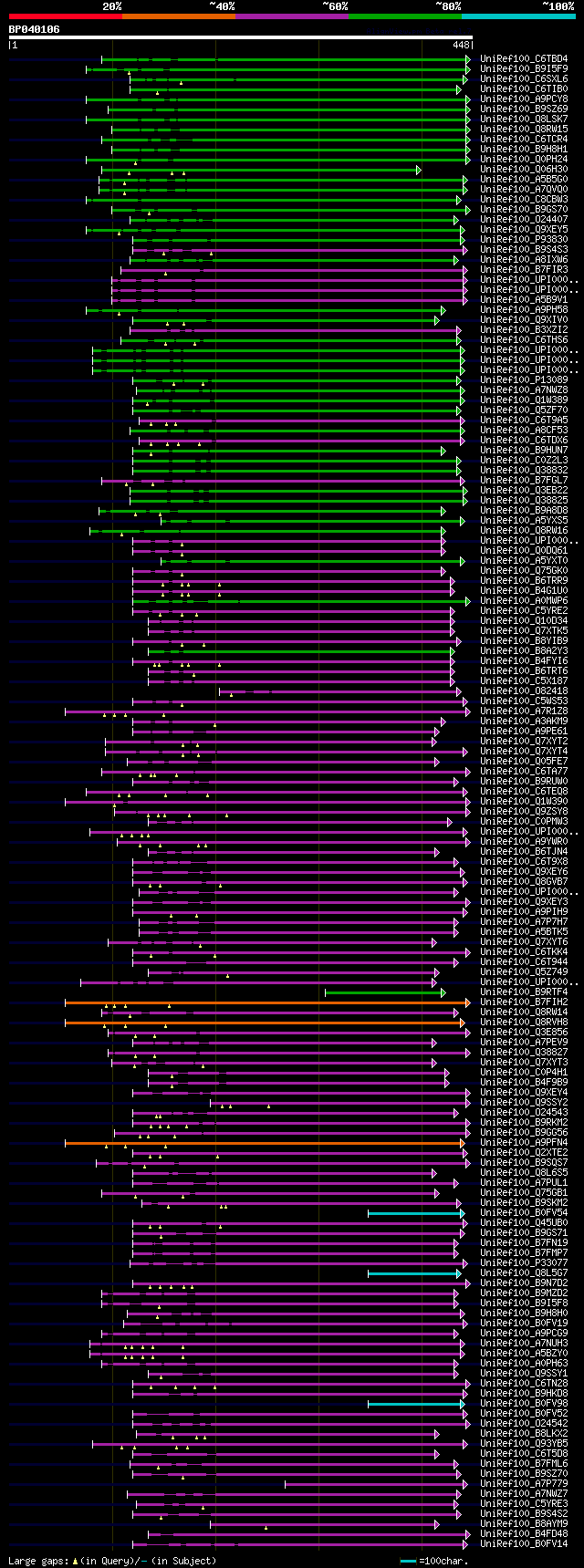
Task: Open the UniRef100_B9MZD2 entry
Action: coord(524,1293)
